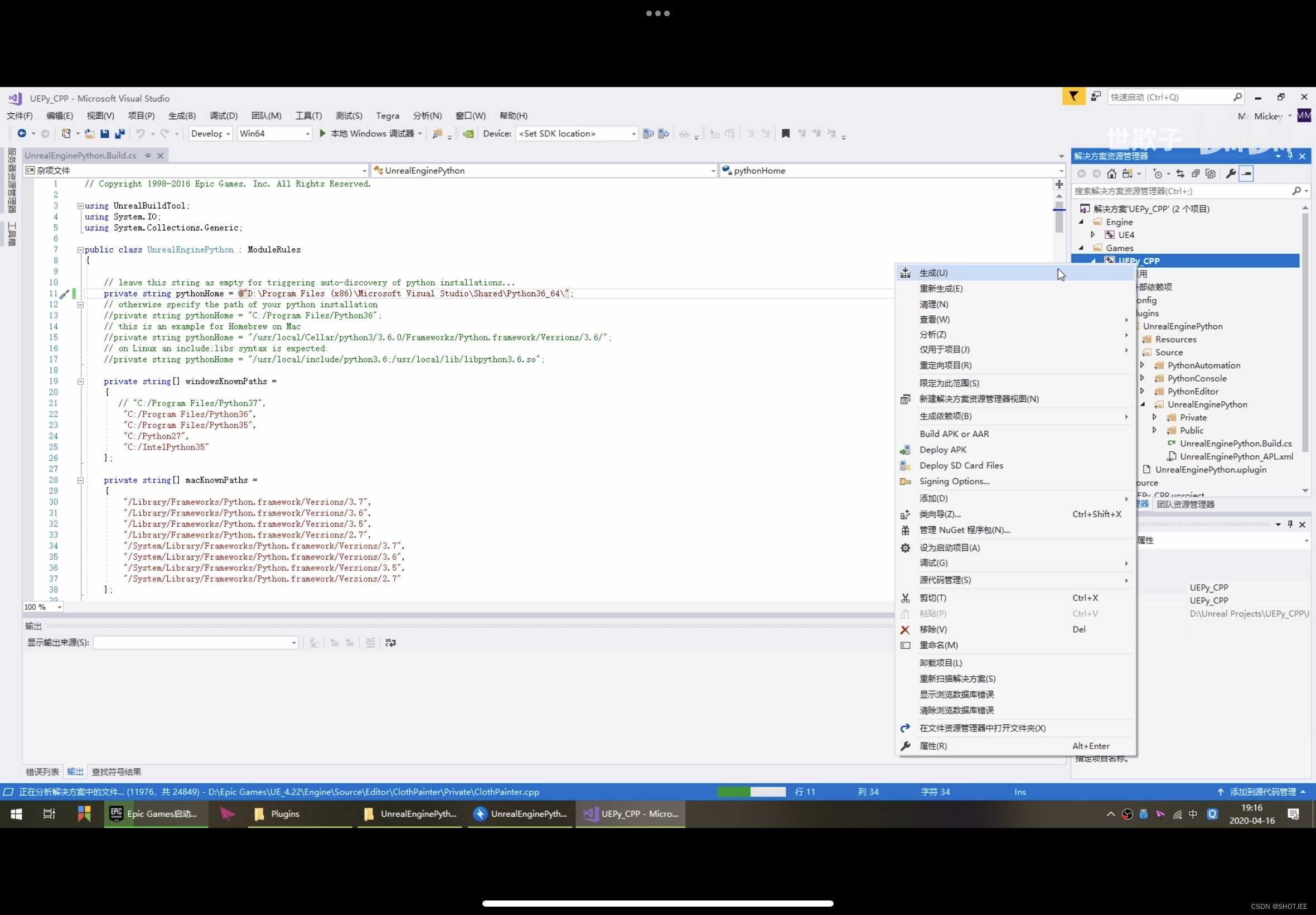The image size is (1316, 915).
Task: Select 清理(N) Clean from context menu
Action: 1016,305
